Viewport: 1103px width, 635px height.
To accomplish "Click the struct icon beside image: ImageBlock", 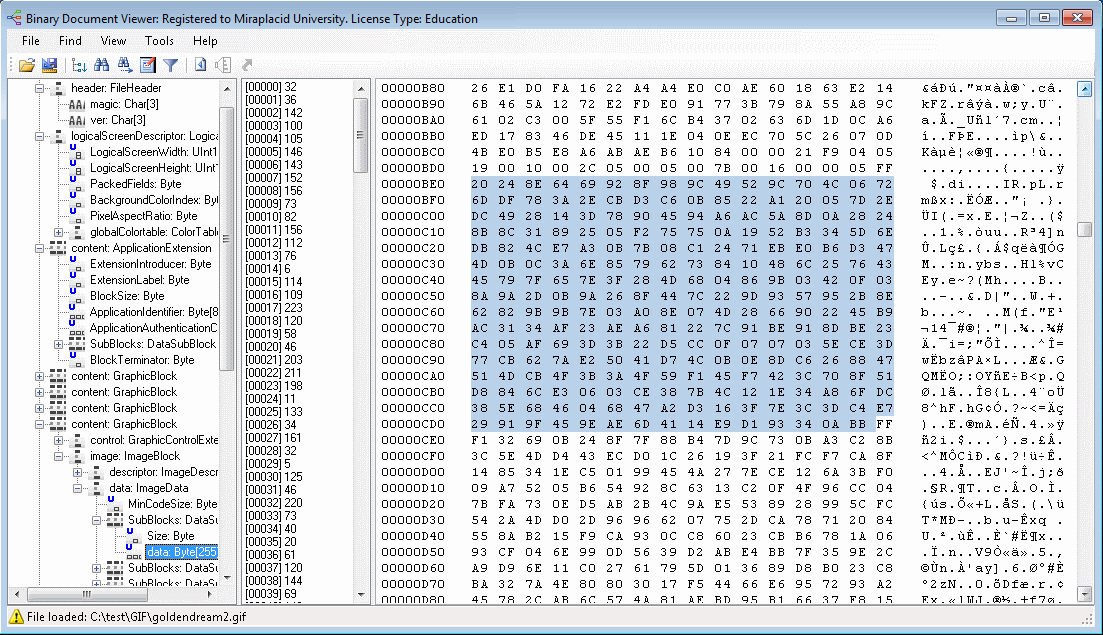I will (x=77, y=456).
